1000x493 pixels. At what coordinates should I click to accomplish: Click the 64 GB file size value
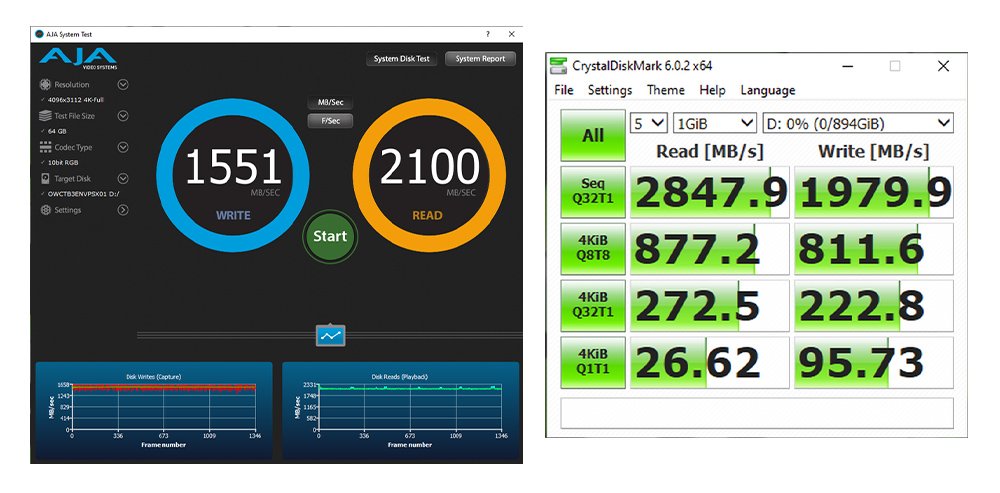57,131
